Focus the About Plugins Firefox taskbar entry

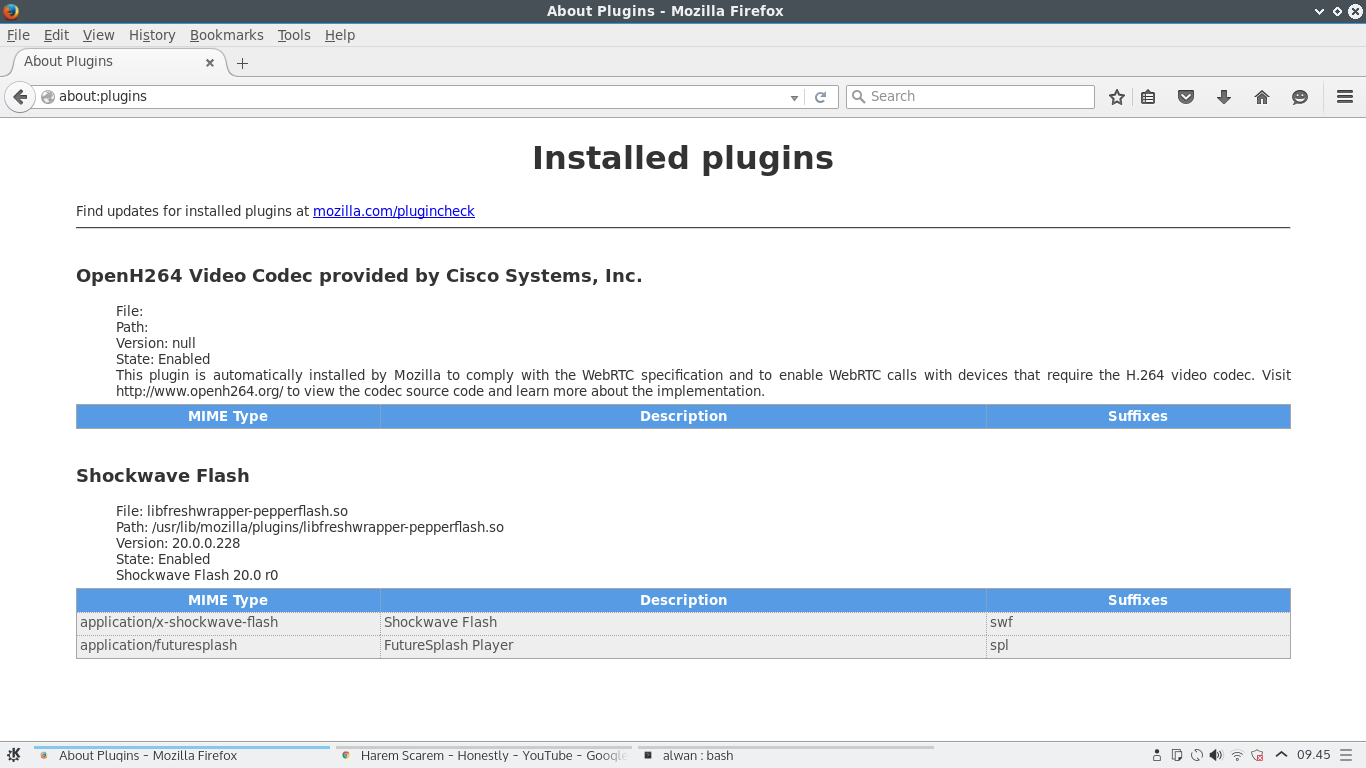[182, 756]
